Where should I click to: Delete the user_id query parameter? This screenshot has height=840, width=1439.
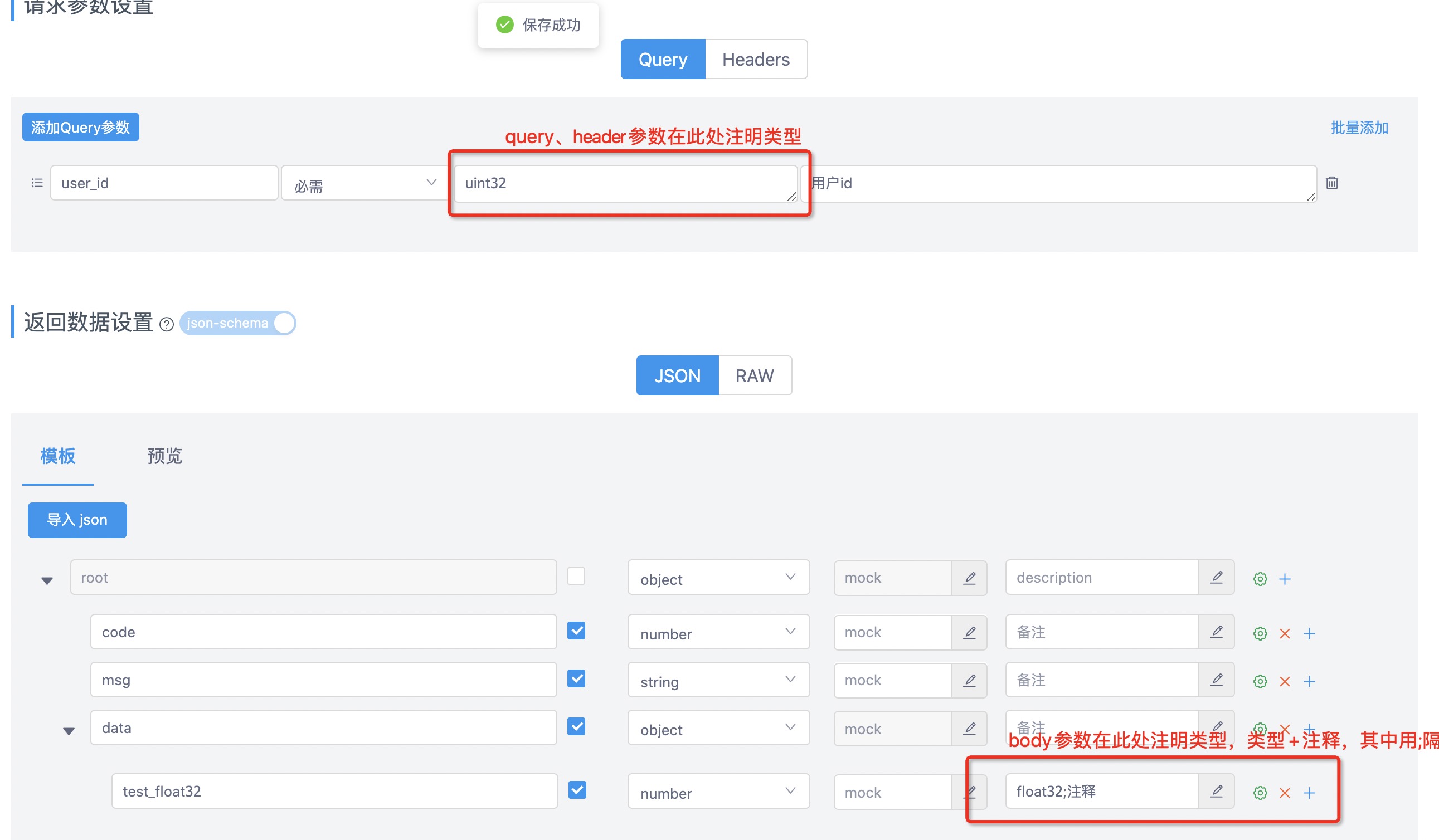(x=1331, y=183)
